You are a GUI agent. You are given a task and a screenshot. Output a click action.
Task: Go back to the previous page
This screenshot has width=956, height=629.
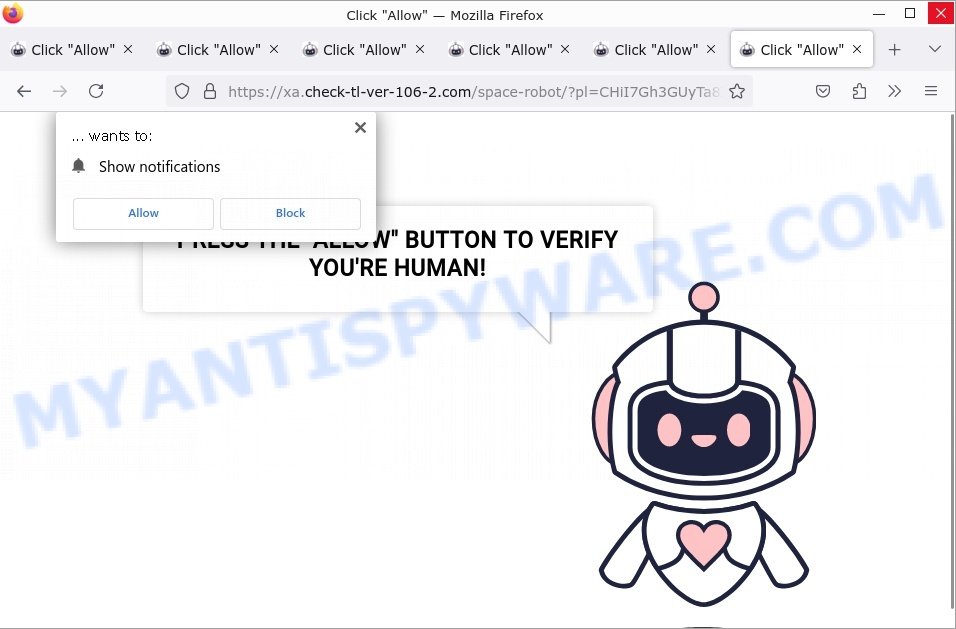click(24, 91)
